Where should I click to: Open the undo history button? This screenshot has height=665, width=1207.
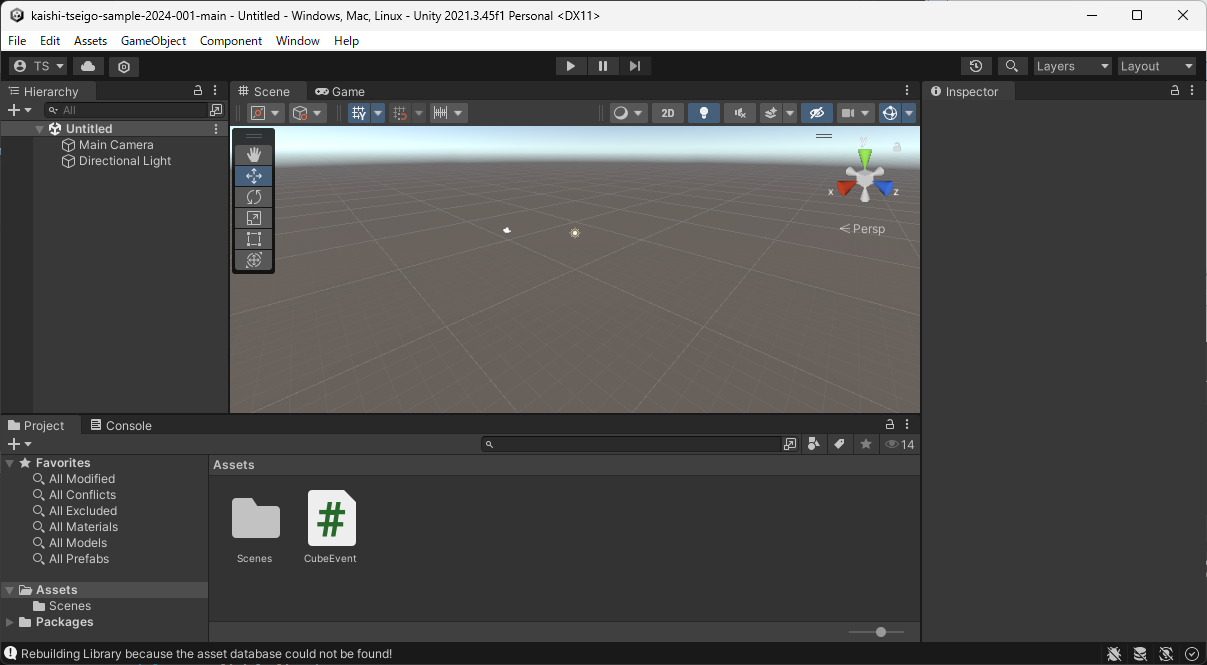click(977, 66)
